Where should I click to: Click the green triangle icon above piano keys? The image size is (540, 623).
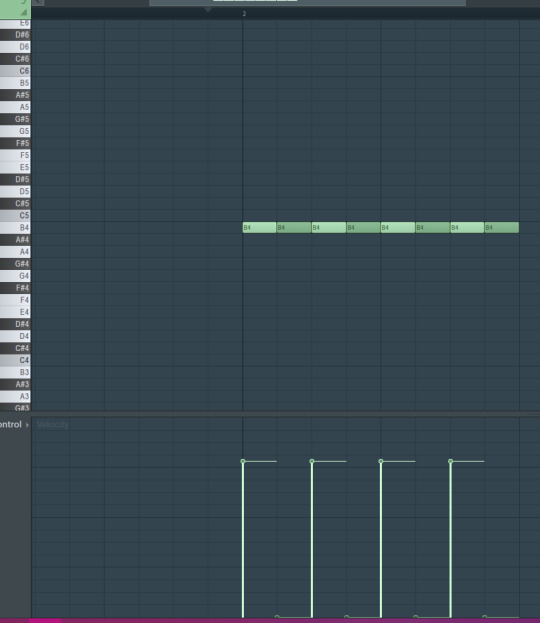(23, 12)
